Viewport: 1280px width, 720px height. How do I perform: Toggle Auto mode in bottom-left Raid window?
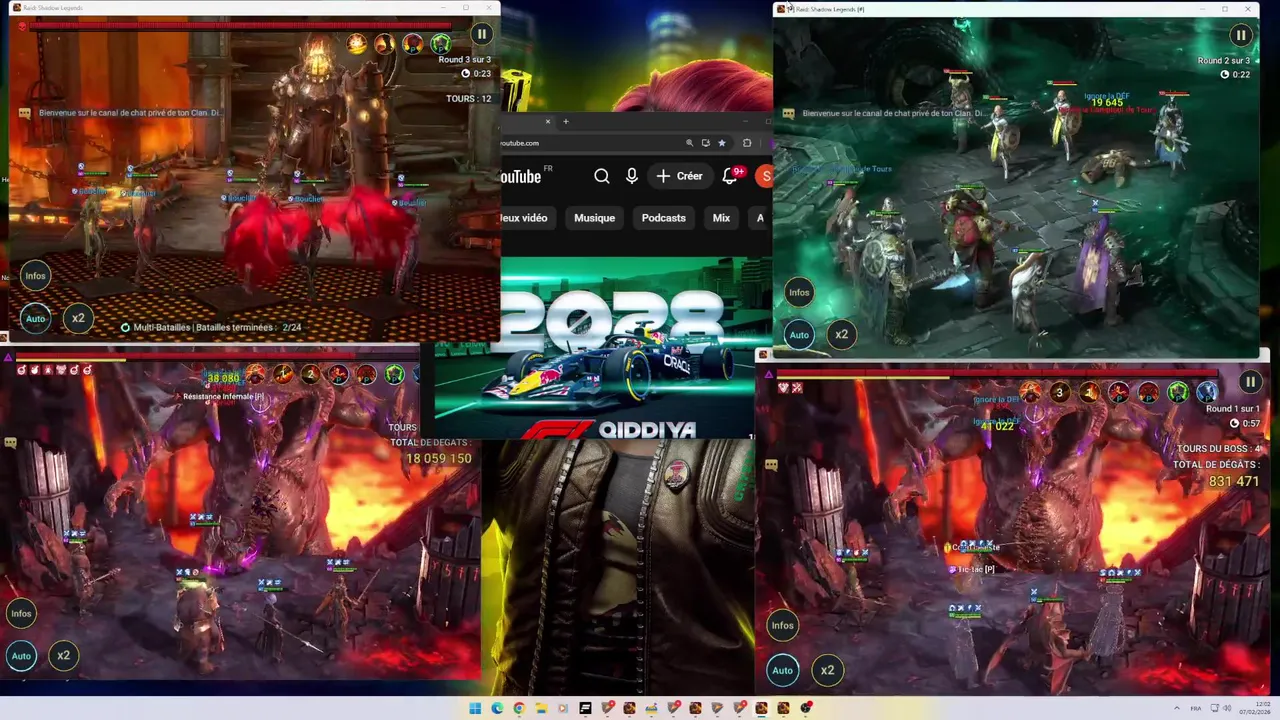point(21,656)
